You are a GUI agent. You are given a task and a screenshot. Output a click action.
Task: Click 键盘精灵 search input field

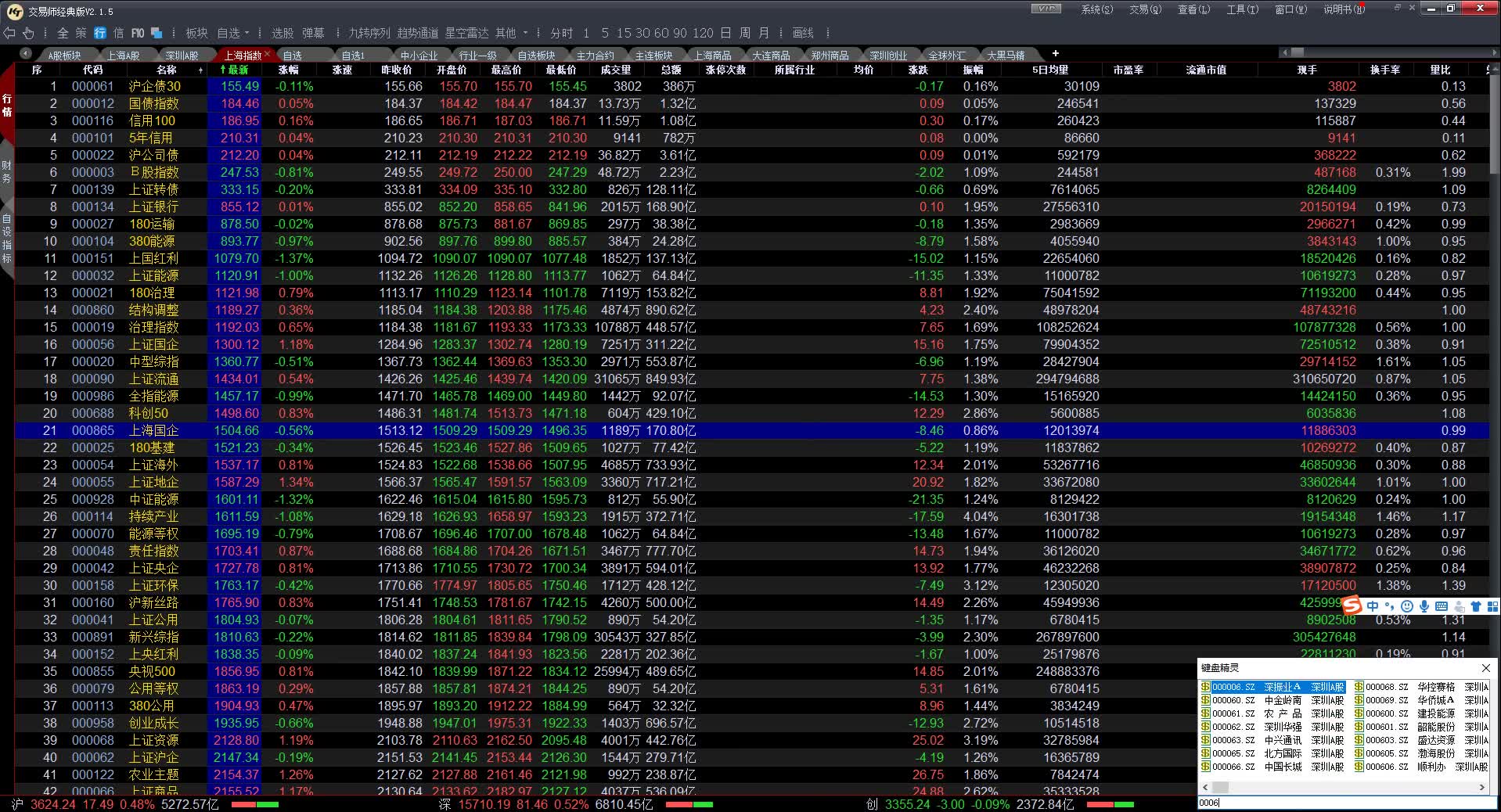1348,803
